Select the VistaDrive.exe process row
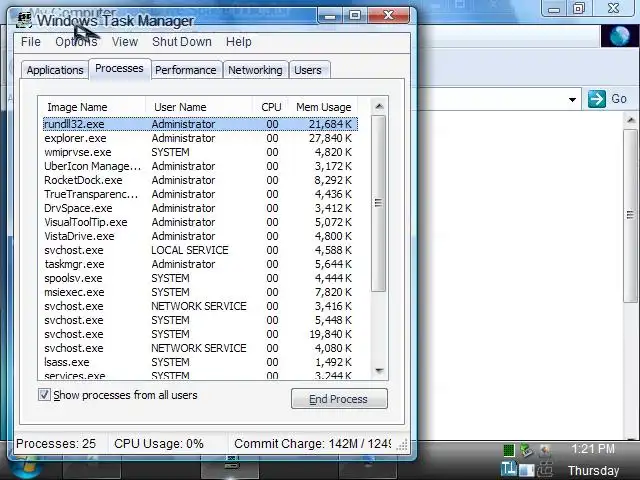 coord(200,236)
